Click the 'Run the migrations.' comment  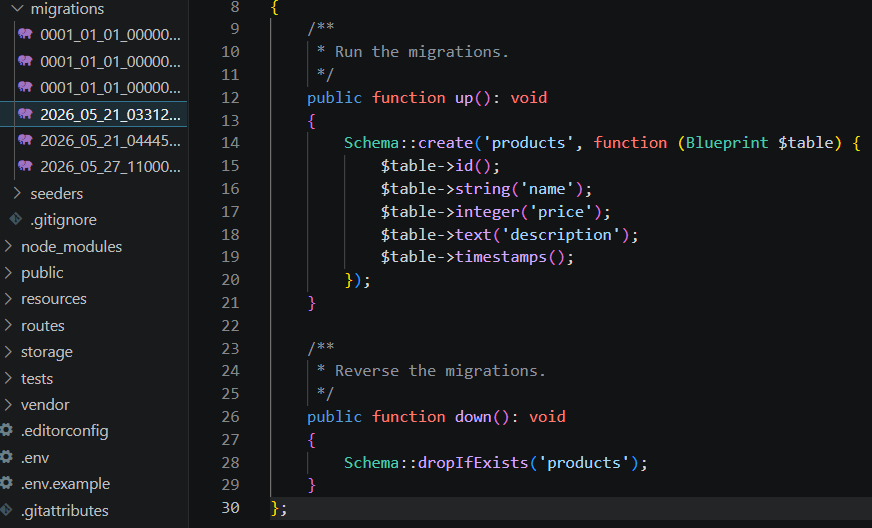pyautogui.click(x=422, y=52)
